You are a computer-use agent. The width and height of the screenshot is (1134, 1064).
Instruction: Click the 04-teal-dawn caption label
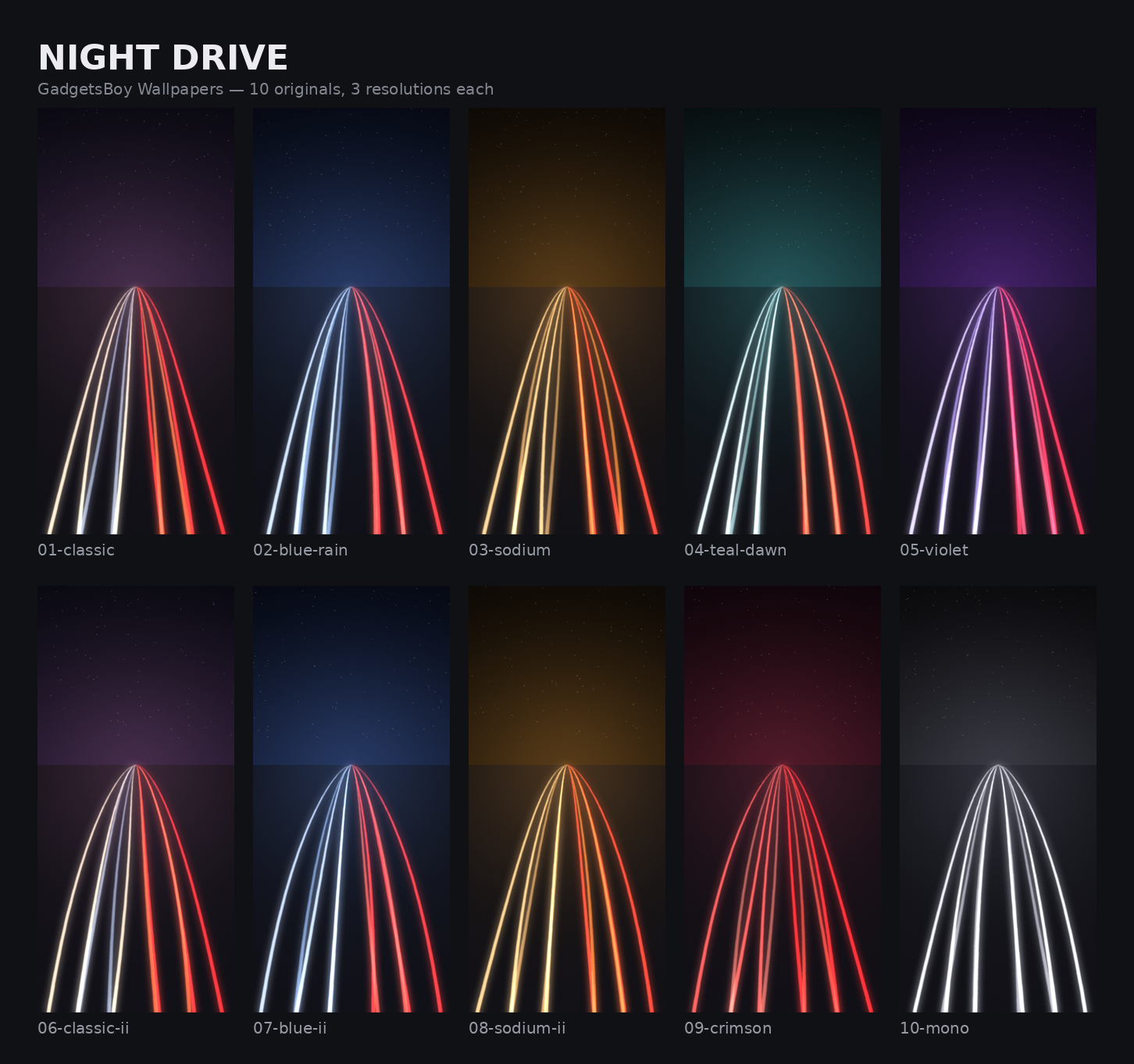tap(736, 550)
